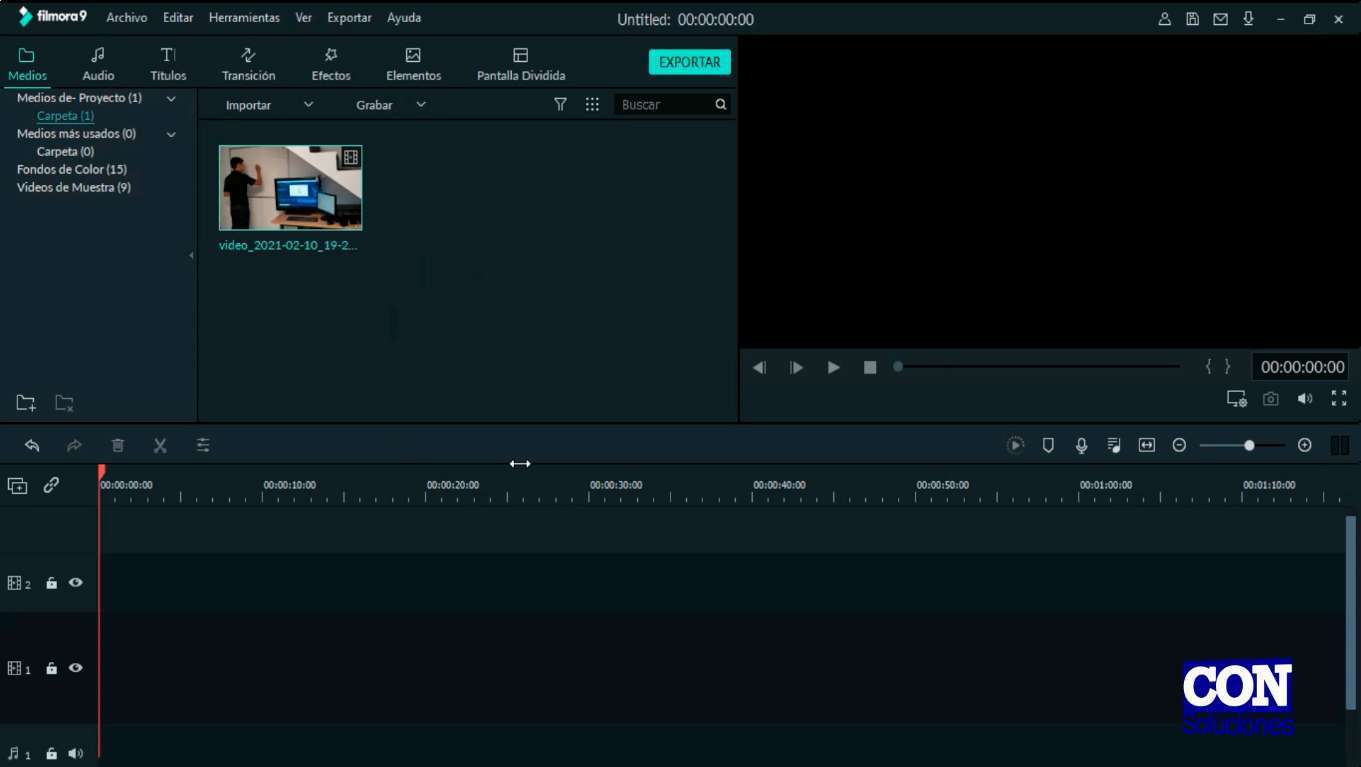Click the search magnifier icon
The height and width of the screenshot is (767, 1361).
pos(720,104)
